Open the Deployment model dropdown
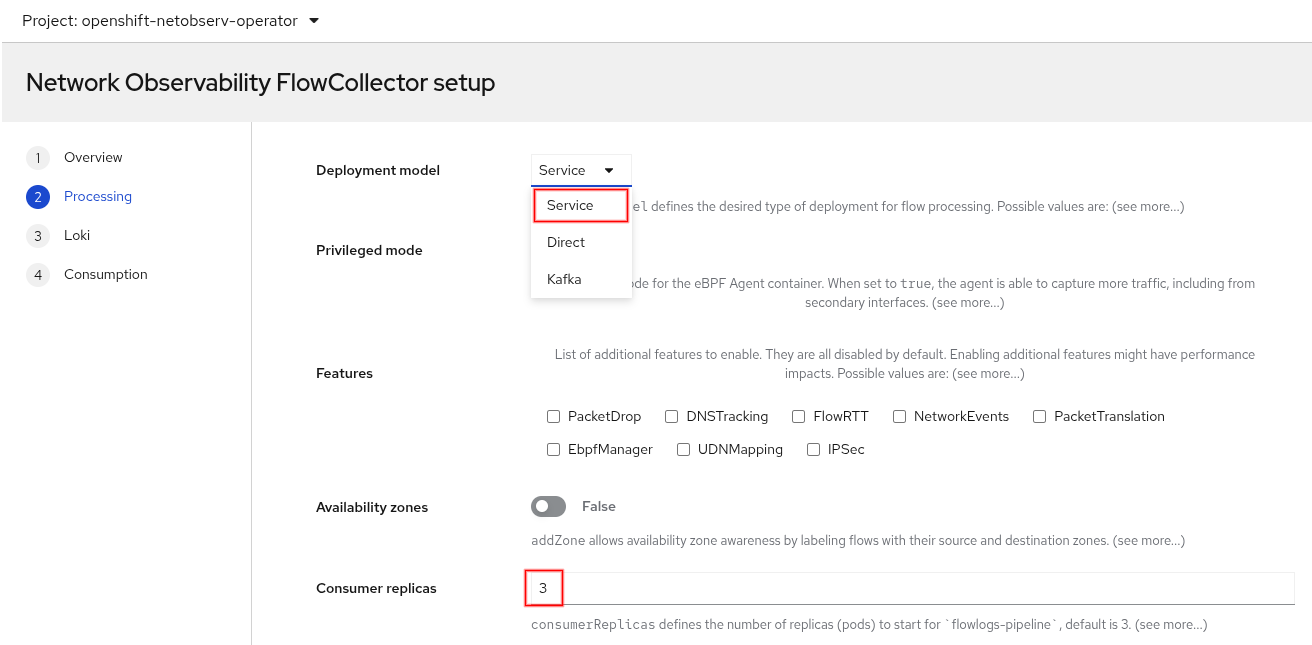The height and width of the screenshot is (645, 1312). [580, 169]
